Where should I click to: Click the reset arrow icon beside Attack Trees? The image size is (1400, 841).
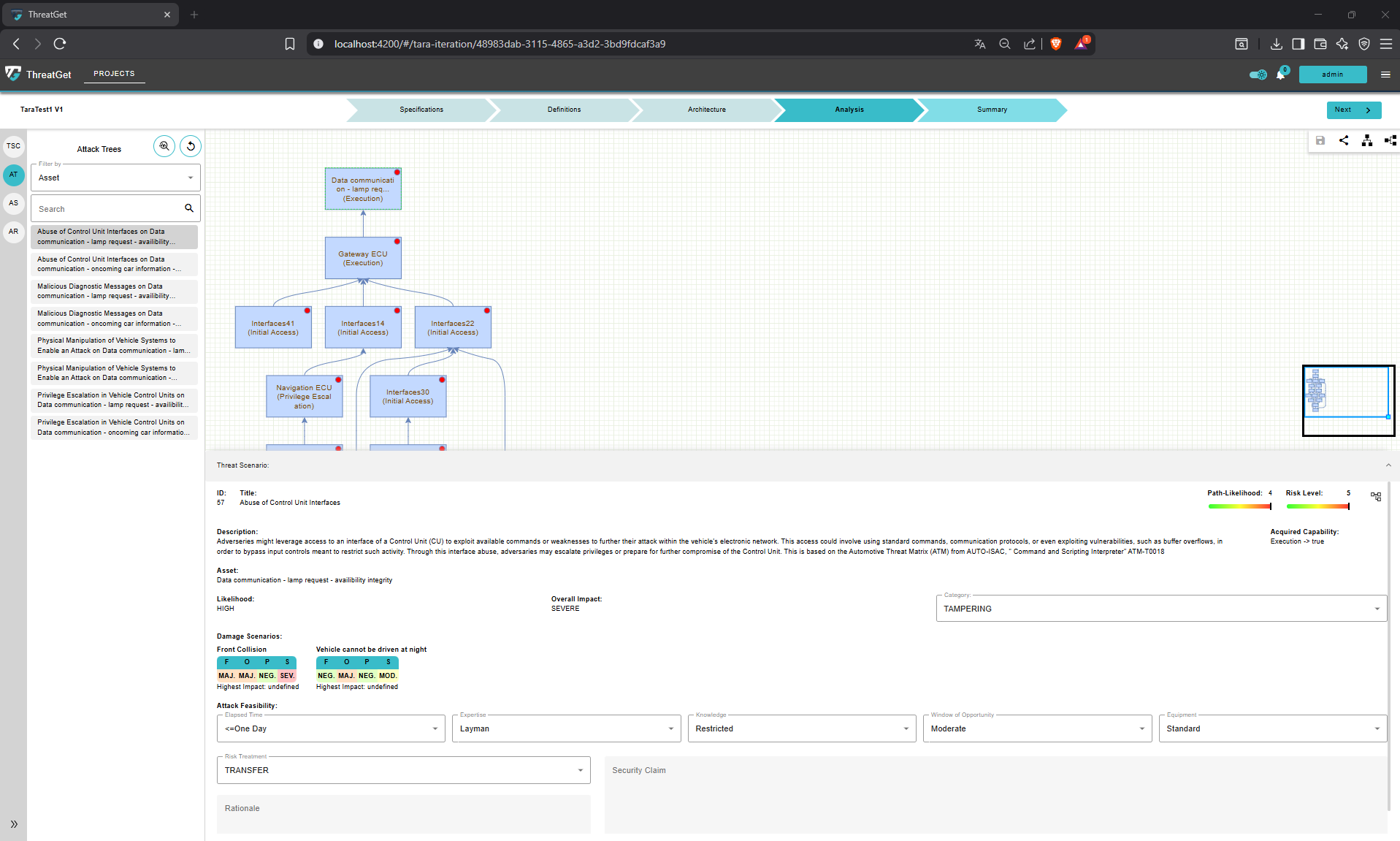click(191, 146)
